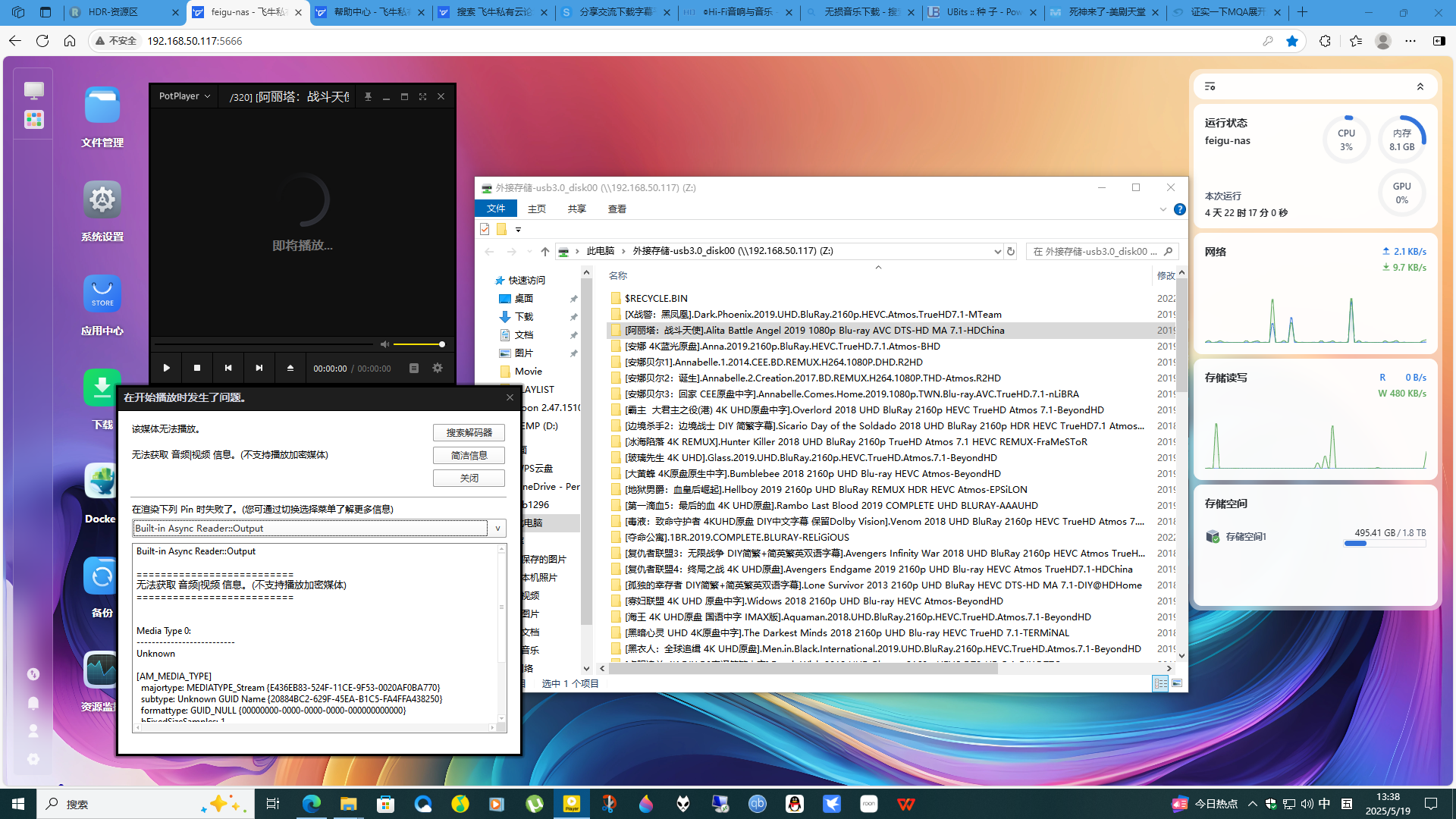Close the playback error dialog
1456x819 pixels.
click(x=510, y=397)
